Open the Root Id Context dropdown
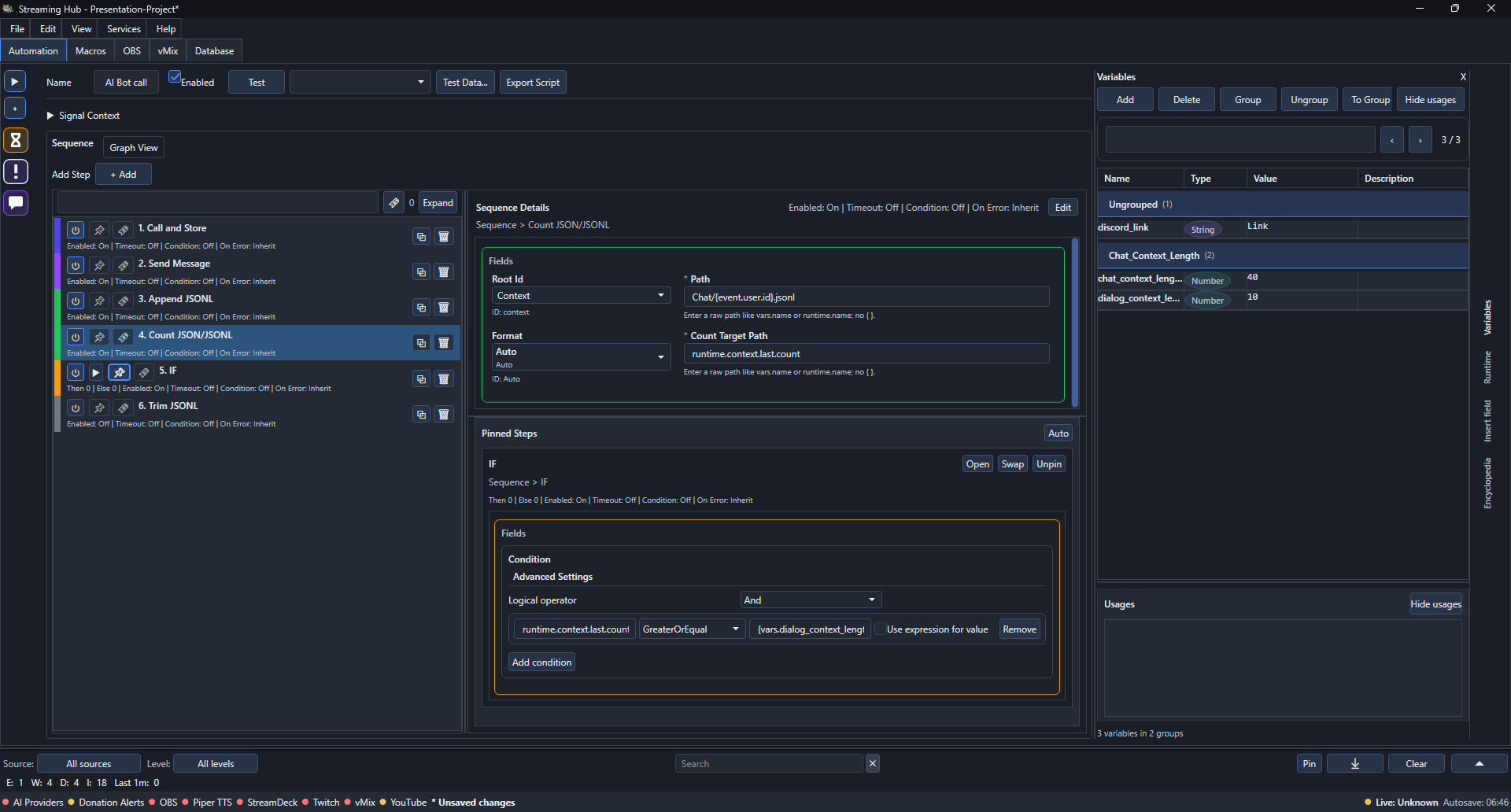 pyautogui.click(x=581, y=296)
